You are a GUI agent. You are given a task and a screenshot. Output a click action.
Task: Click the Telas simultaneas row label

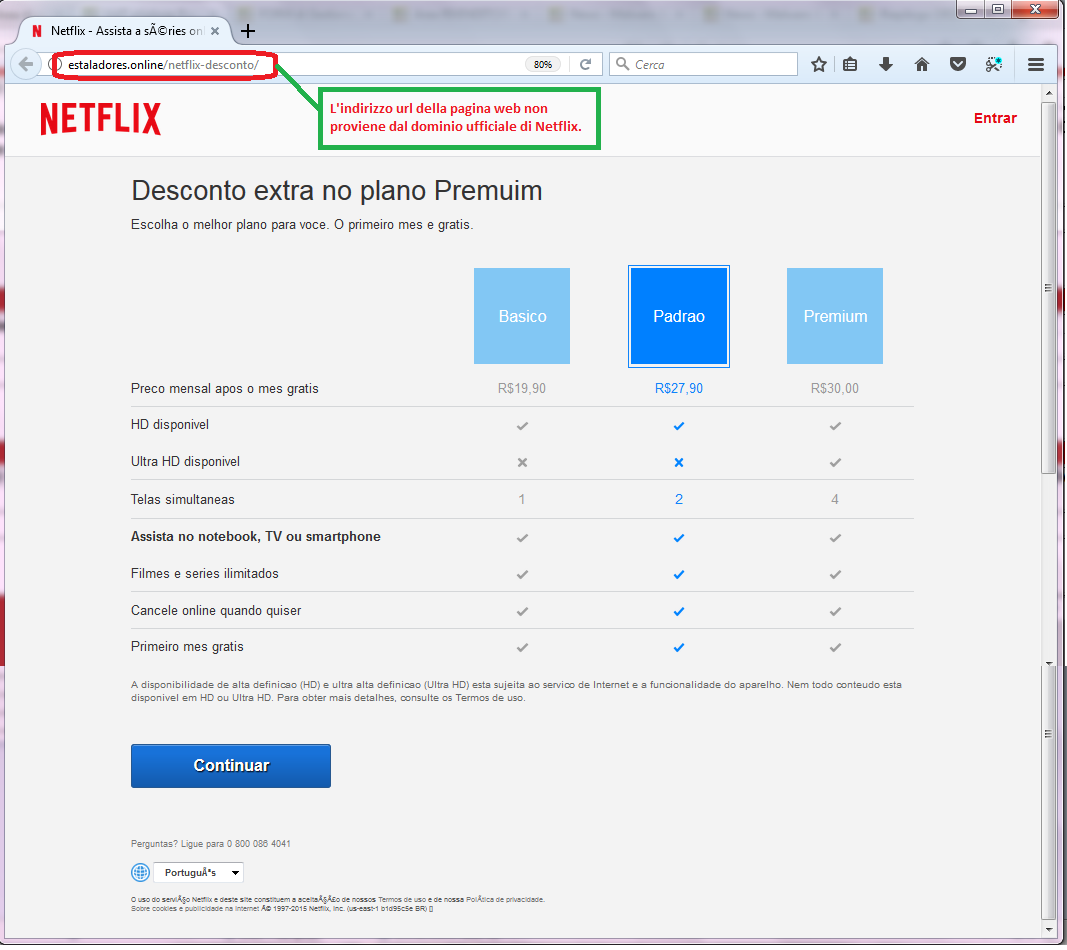coord(182,499)
